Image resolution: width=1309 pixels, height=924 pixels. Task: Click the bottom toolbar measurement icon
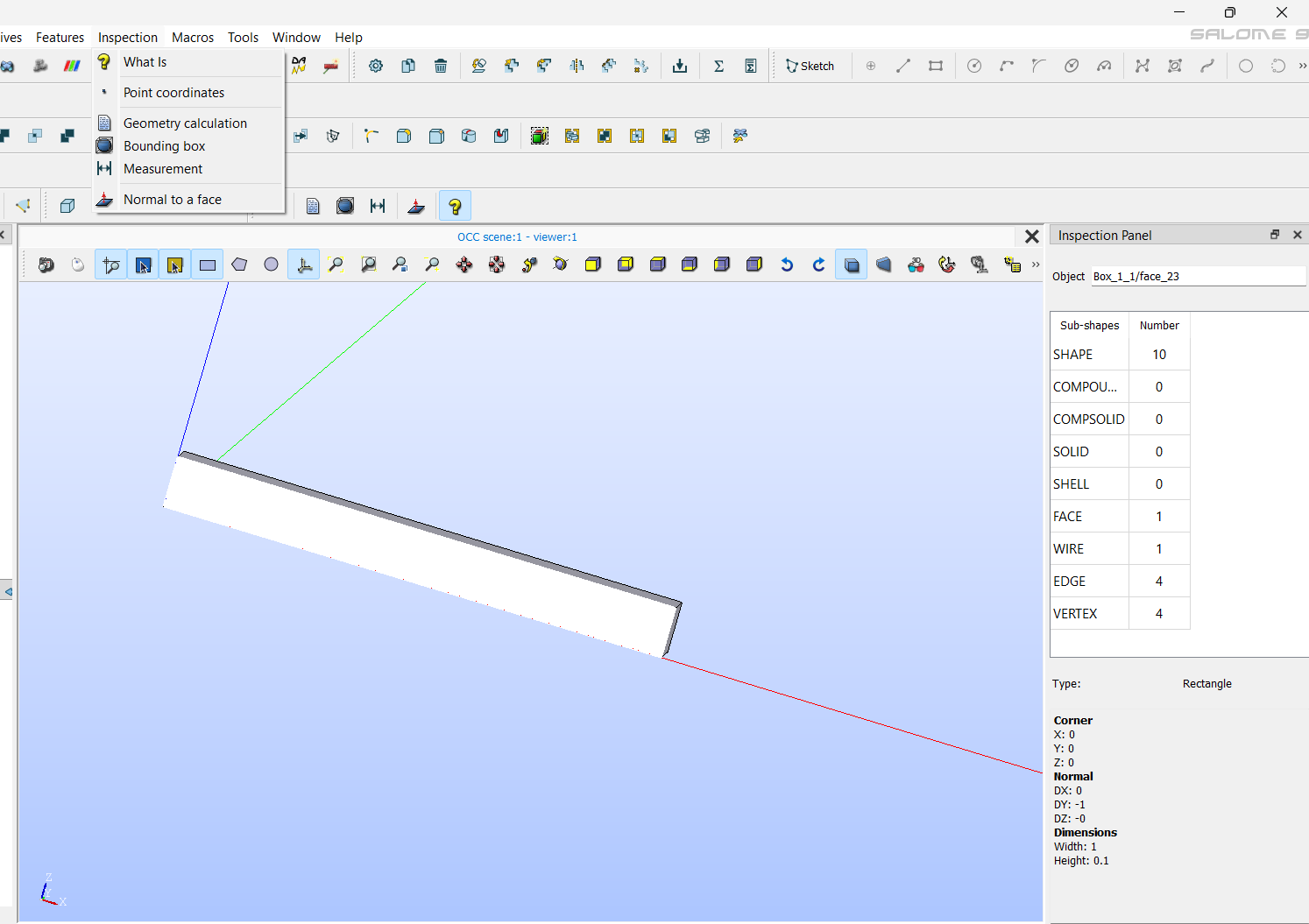coord(378,206)
